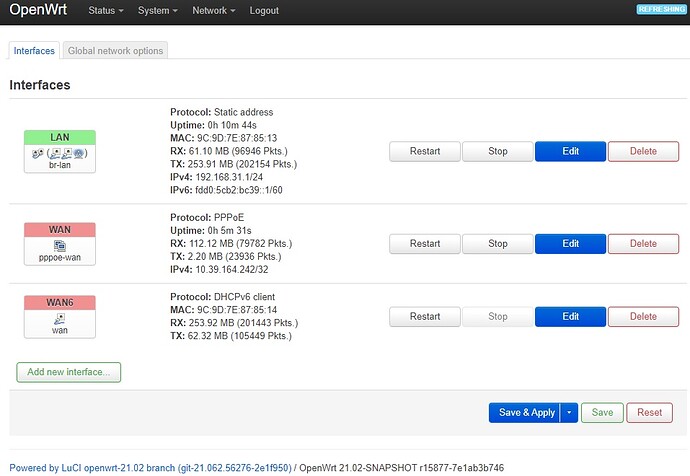Click the Protocol: Static address text
Screen dimensions: 690x476
pos(222,112)
